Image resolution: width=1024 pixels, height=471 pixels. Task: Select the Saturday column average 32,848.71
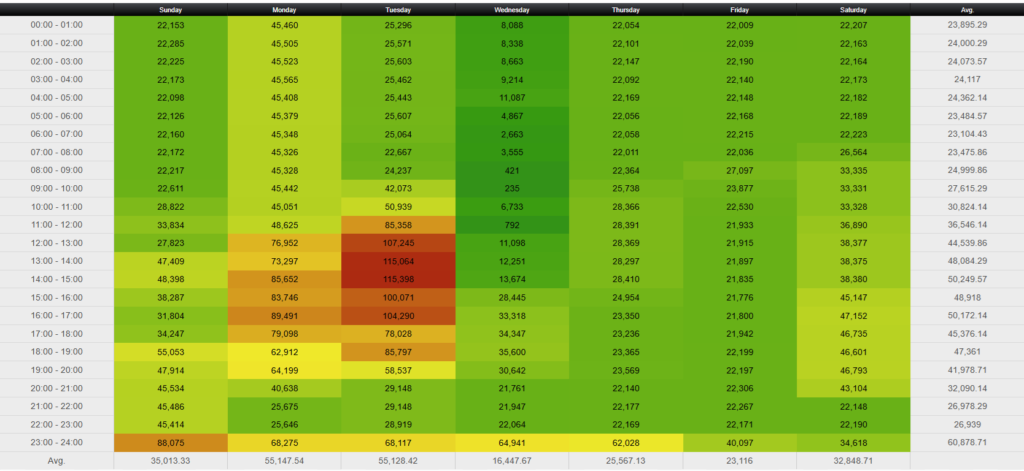(854, 461)
